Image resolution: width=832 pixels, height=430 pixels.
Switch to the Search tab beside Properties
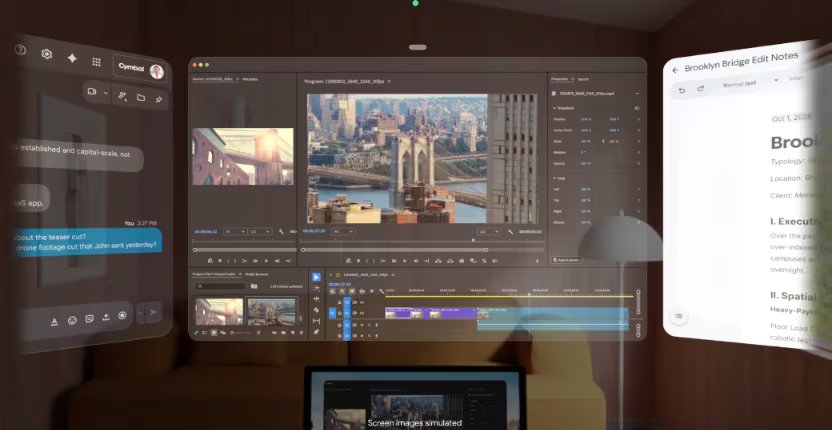(x=583, y=79)
